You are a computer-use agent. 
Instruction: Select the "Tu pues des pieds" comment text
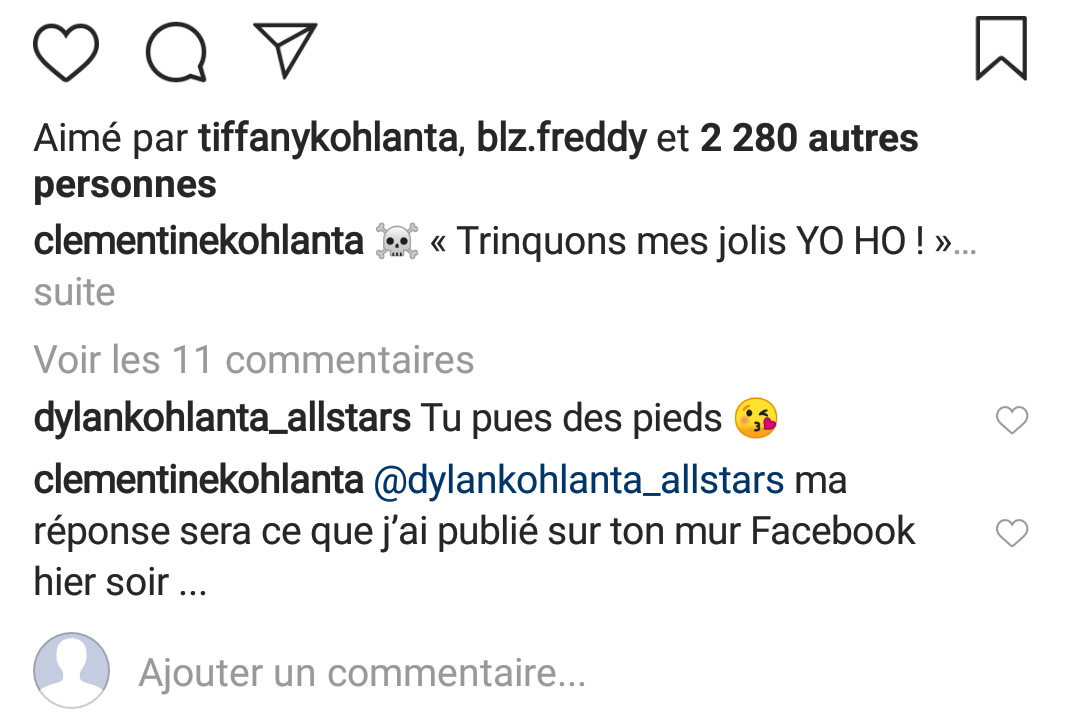(x=571, y=418)
